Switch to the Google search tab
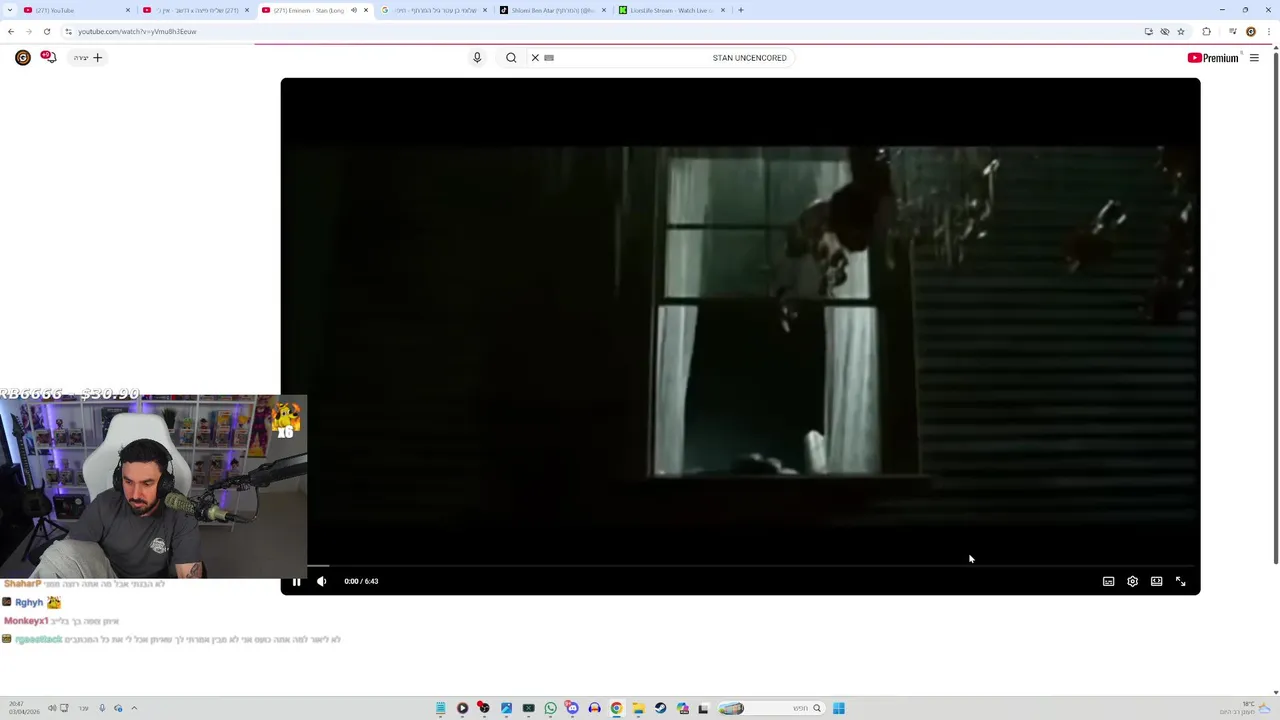 430,10
